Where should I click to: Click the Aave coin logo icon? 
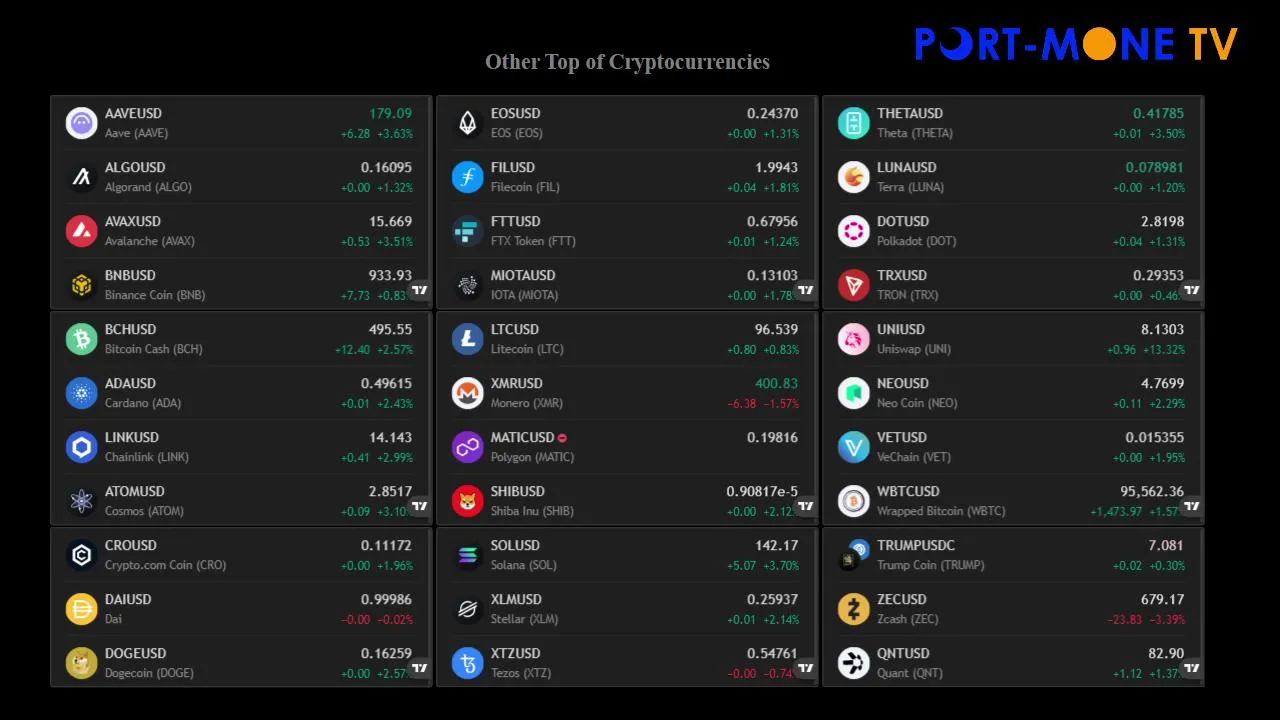81,123
